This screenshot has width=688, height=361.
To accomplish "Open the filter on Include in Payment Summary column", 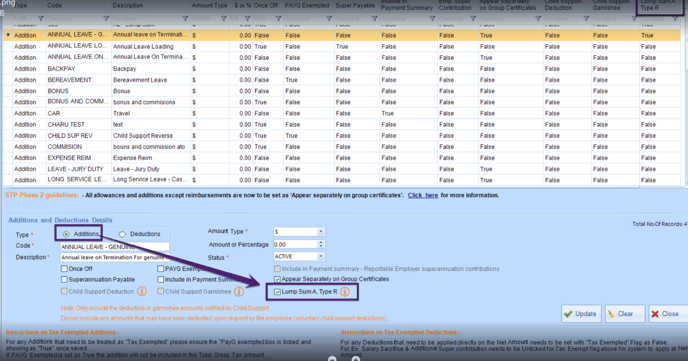I will [x=432, y=18].
